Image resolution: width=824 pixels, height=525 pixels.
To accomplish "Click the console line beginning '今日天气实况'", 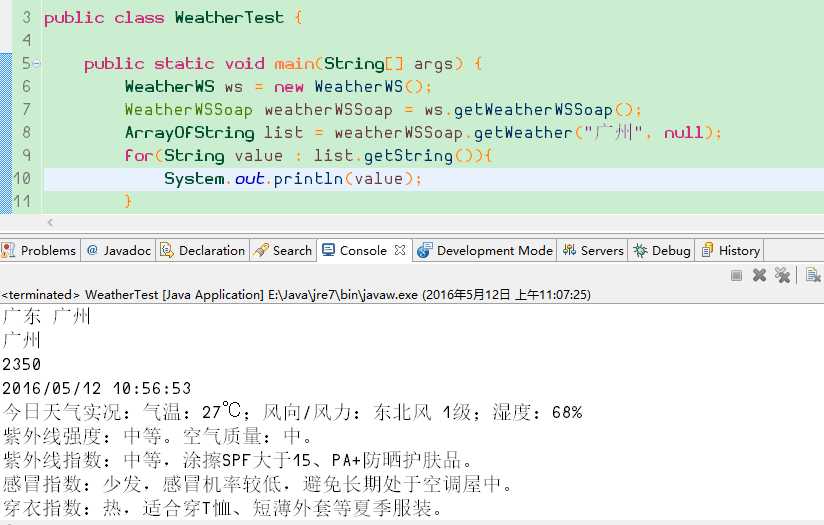I will coord(292,412).
